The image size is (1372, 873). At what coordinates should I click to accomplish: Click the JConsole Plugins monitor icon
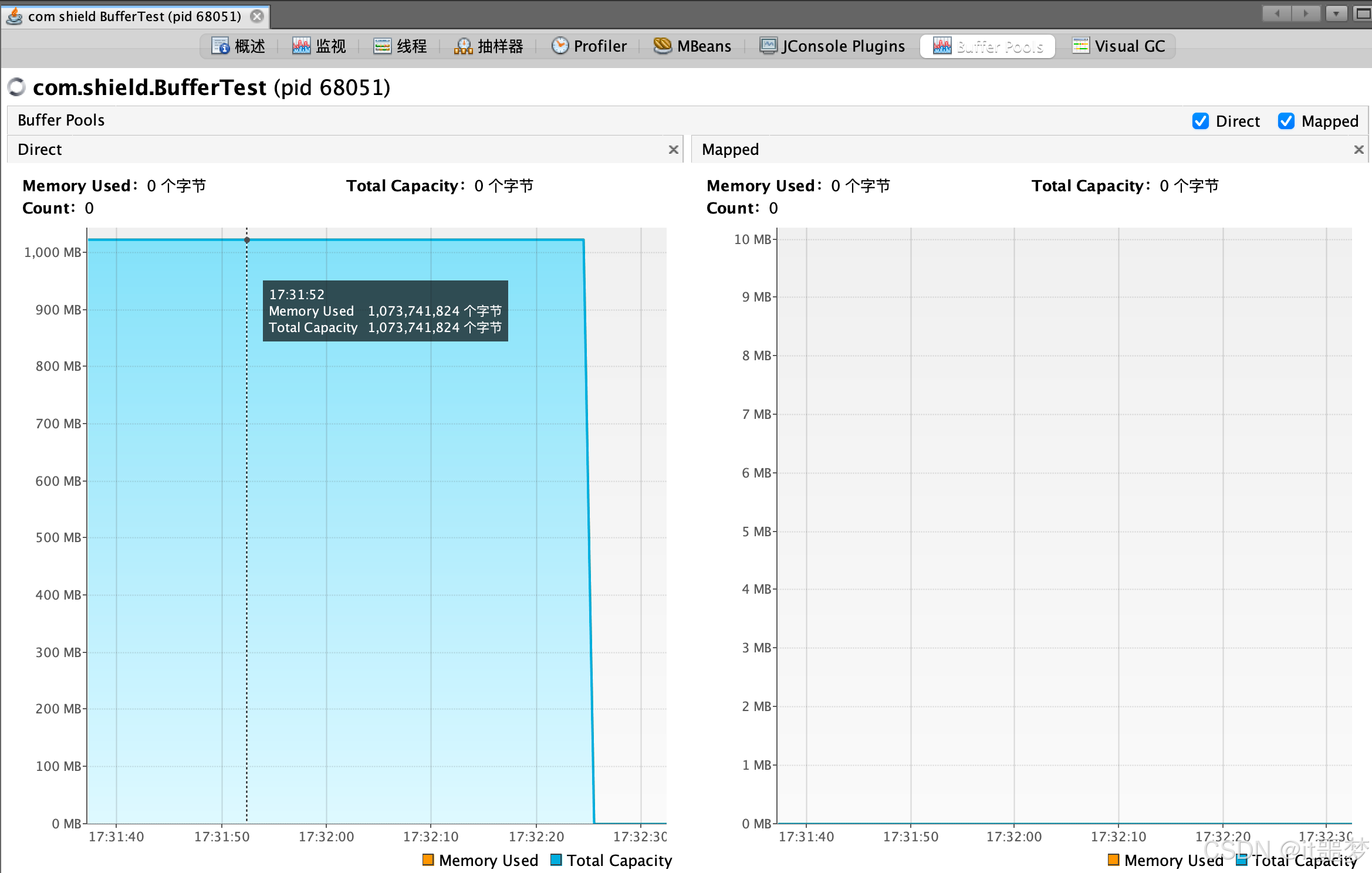(x=768, y=46)
